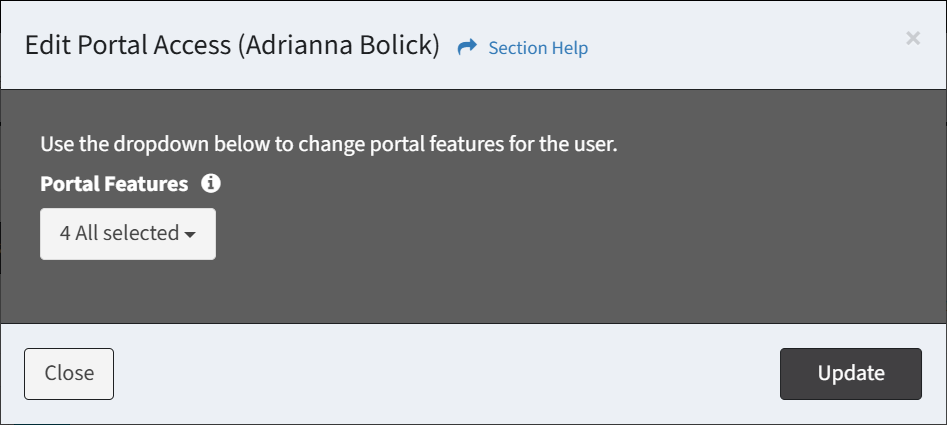Expand the caret on the Portal Features dropdown
Image resolution: width=947 pixels, height=425 pixels.
point(189,234)
